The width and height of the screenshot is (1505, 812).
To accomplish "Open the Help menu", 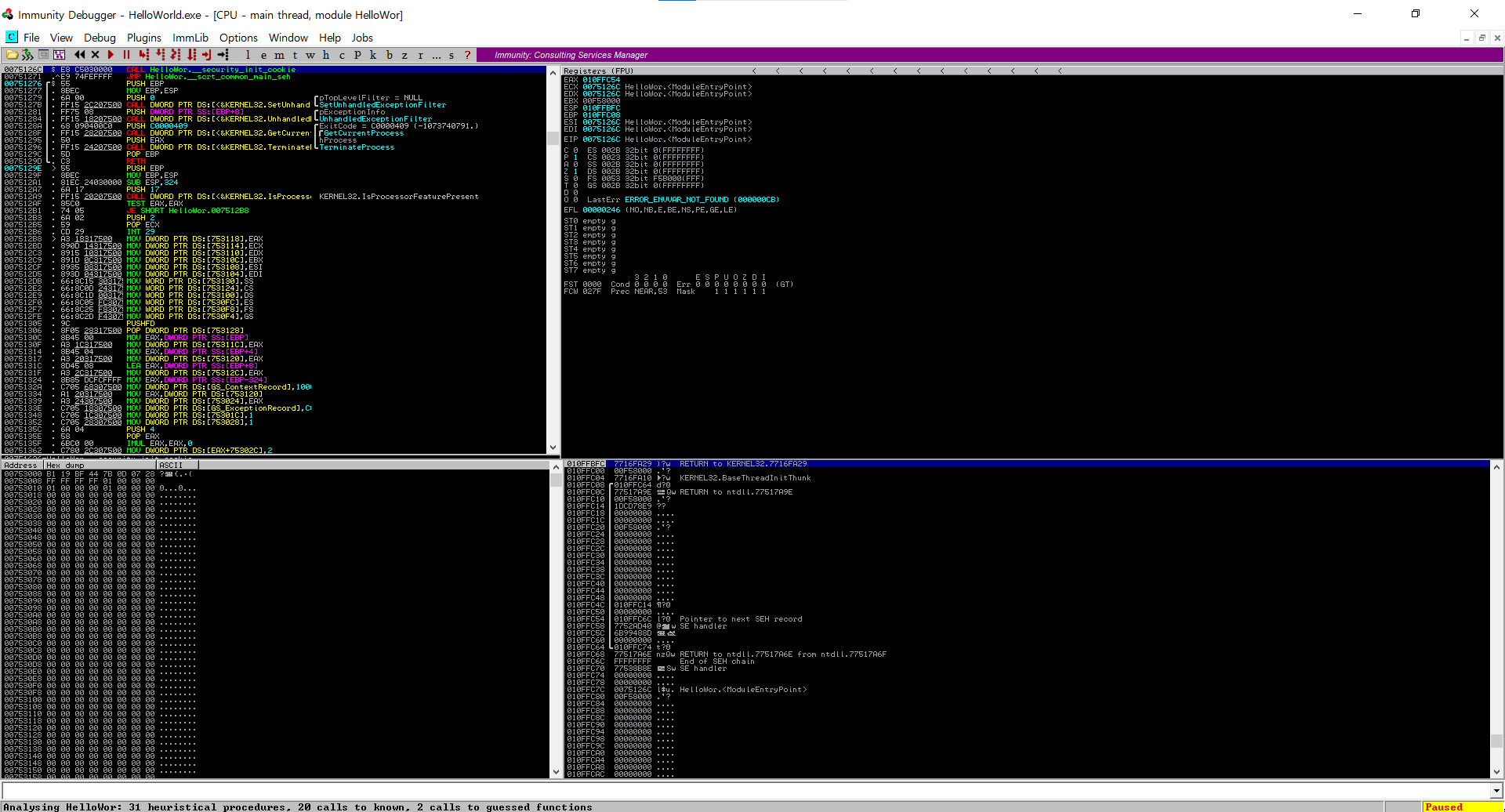I will (x=330, y=38).
